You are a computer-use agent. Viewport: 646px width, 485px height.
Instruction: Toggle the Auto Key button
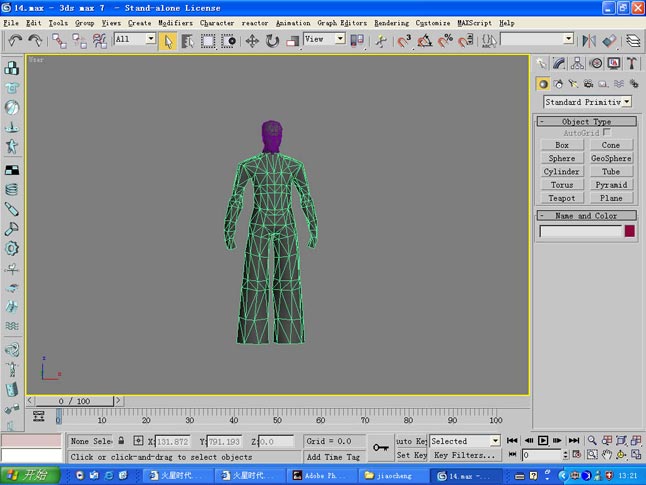pyautogui.click(x=411, y=441)
